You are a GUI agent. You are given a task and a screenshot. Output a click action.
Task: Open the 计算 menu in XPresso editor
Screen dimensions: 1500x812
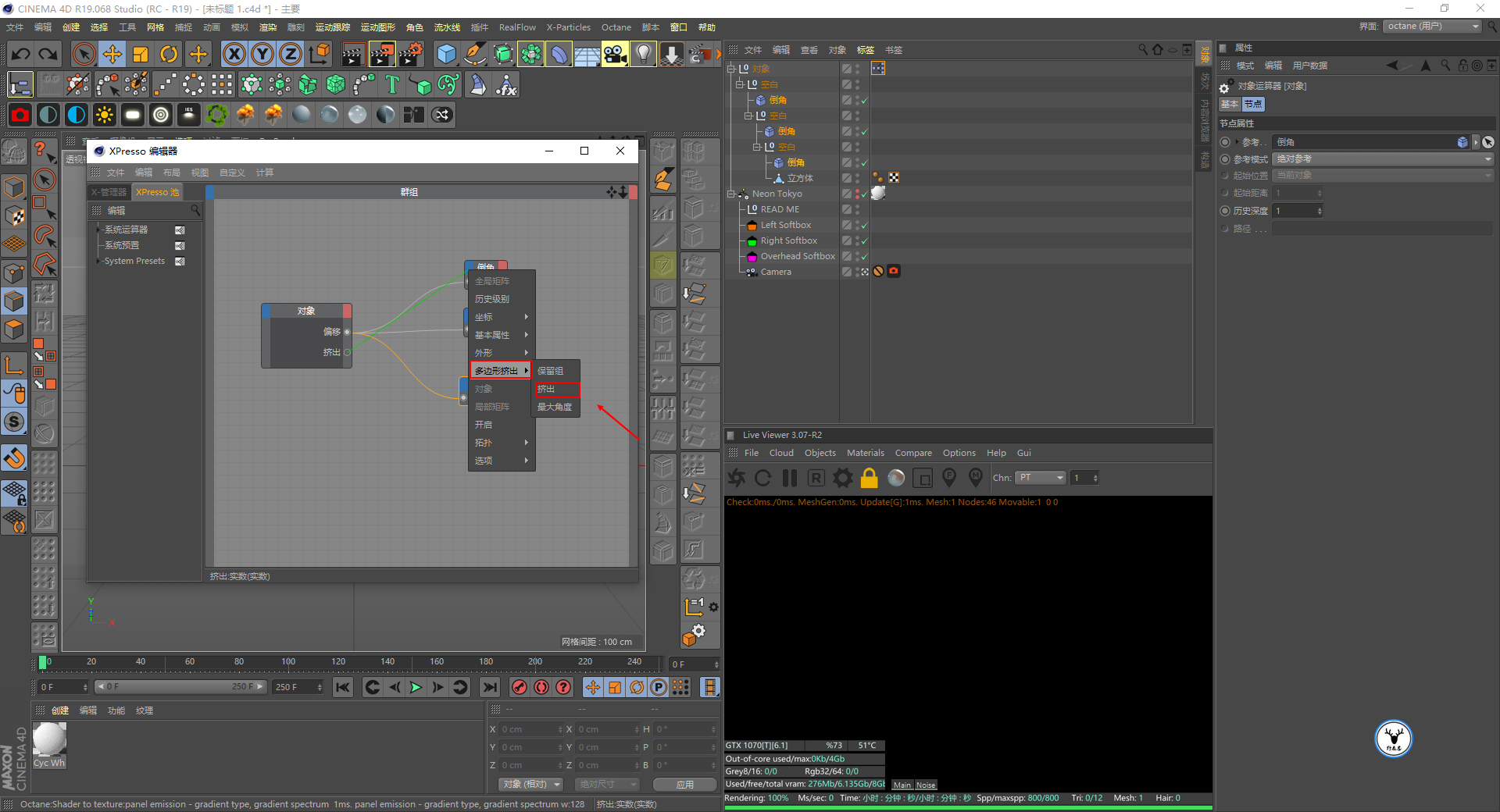[x=265, y=173]
